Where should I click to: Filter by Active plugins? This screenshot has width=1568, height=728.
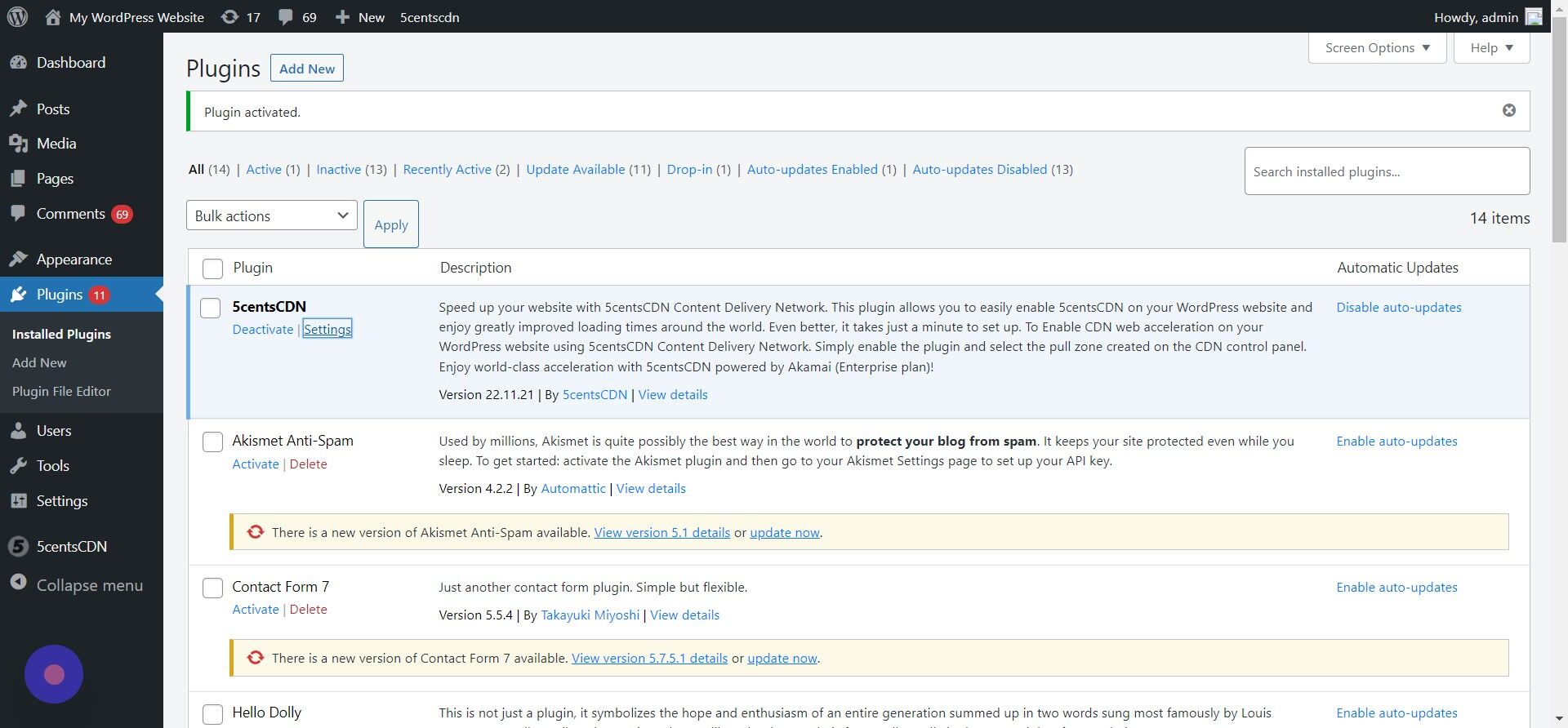pos(264,170)
